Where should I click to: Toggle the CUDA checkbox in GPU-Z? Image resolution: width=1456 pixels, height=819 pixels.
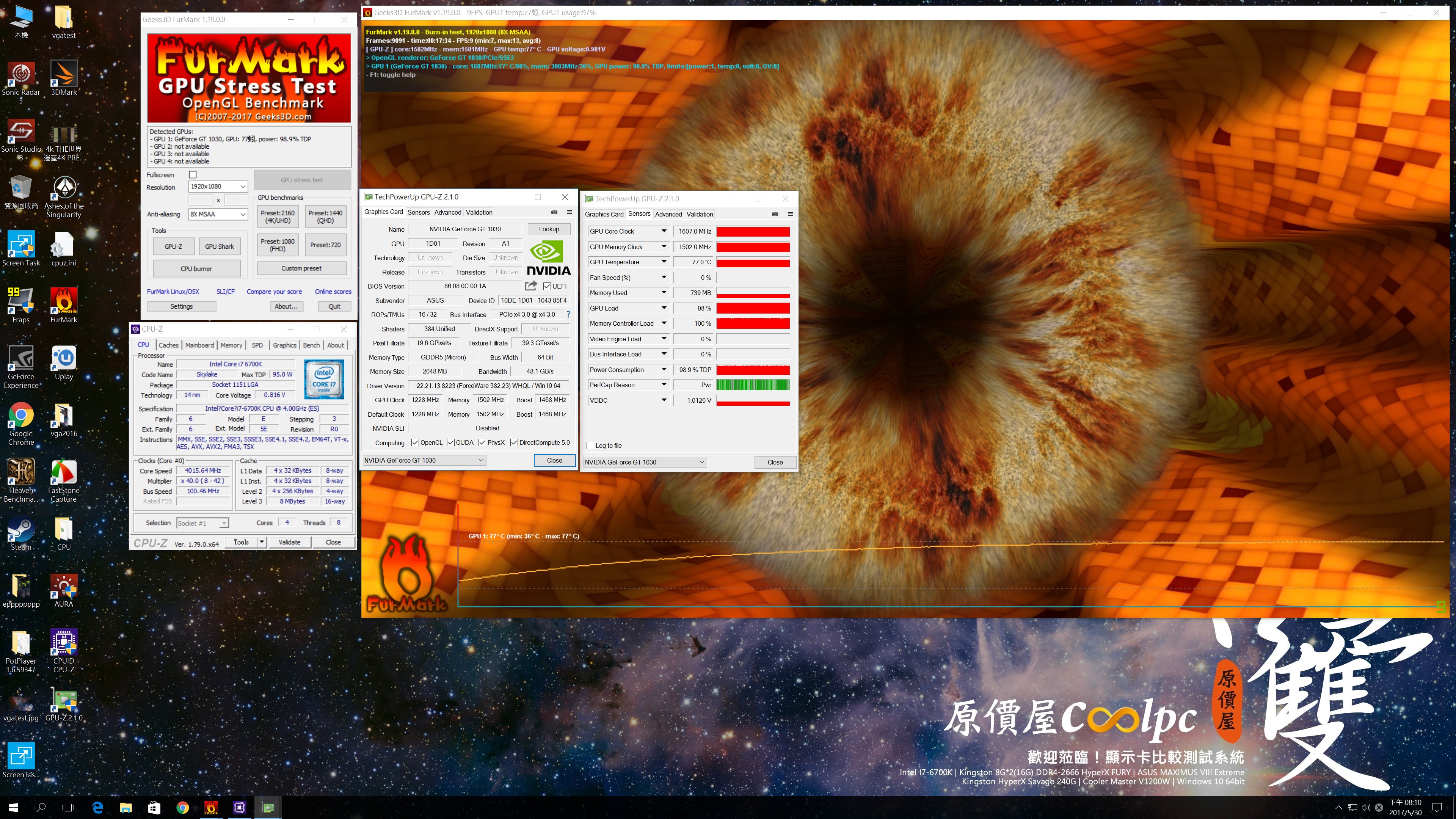[450, 442]
